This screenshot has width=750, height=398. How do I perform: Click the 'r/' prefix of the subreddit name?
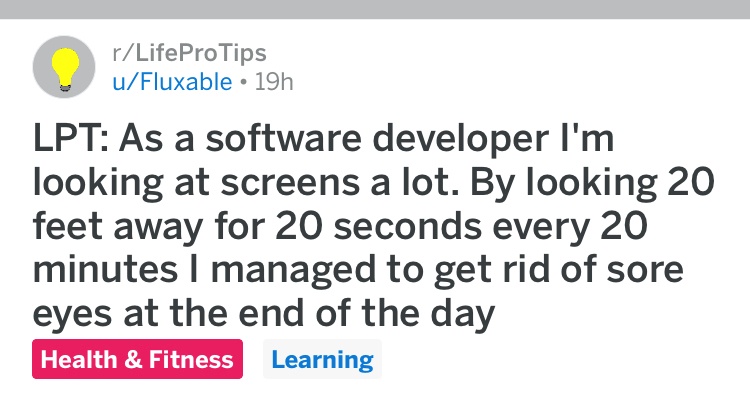[x=123, y=54]
